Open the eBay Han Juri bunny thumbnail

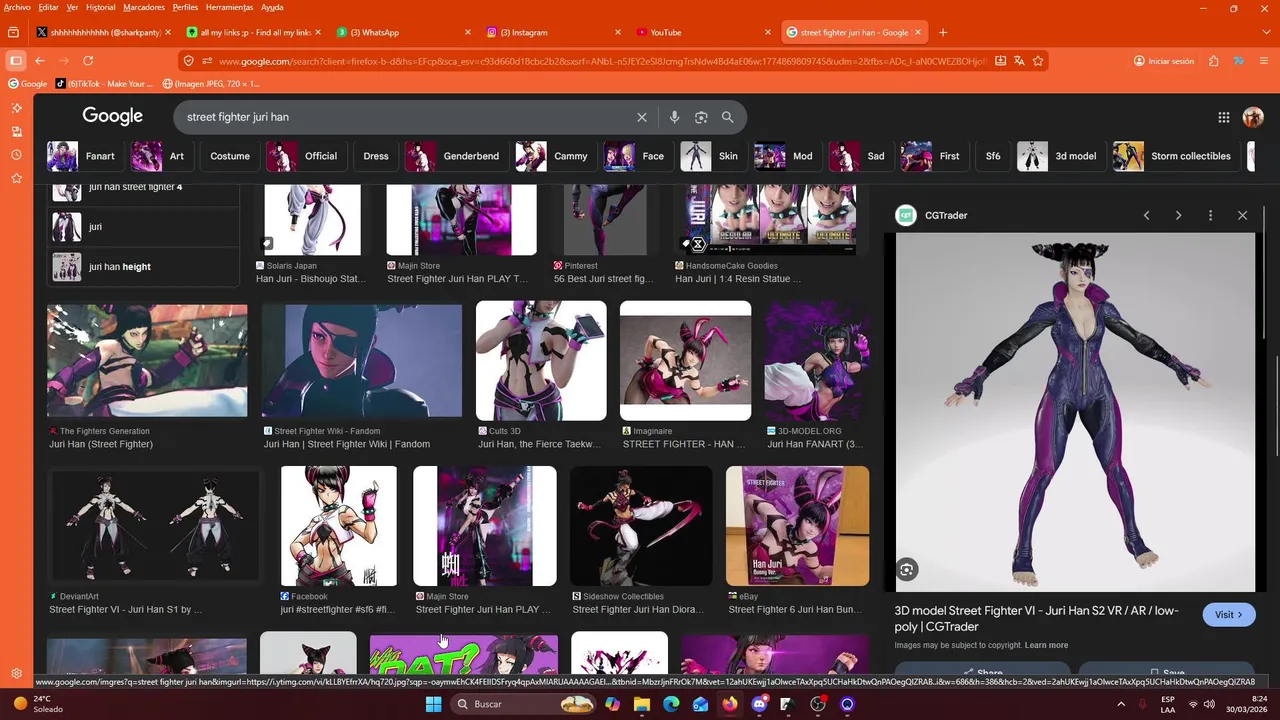[797, 526]
